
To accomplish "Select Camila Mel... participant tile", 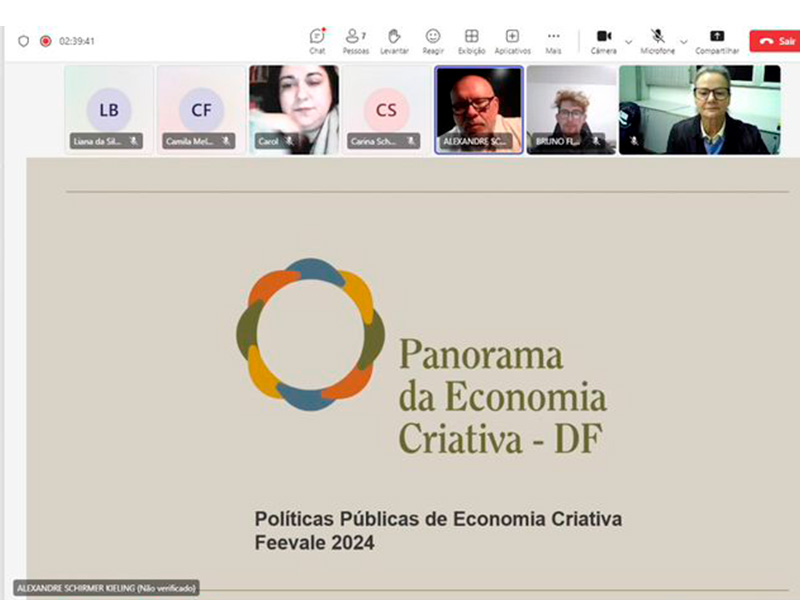I will pyautogui.click(x=201, y=110).
